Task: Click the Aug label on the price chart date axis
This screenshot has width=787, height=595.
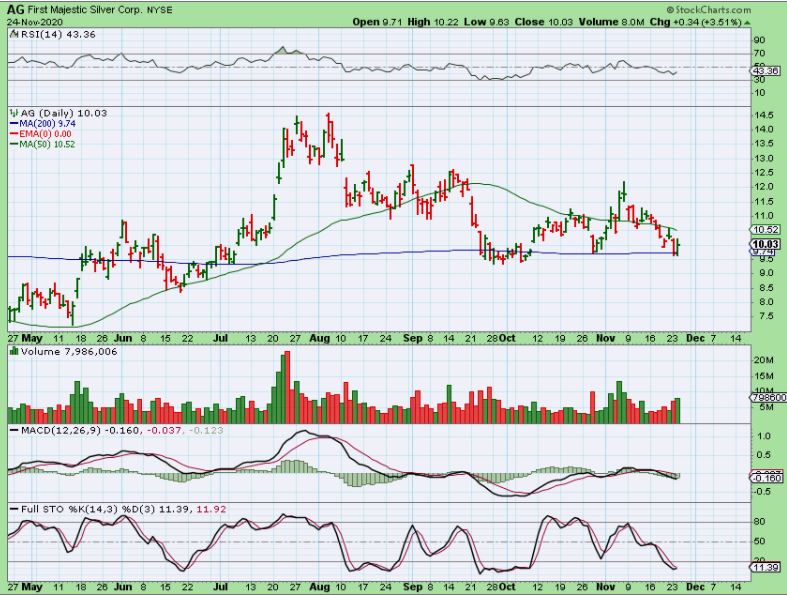Action: click(320, 338)
